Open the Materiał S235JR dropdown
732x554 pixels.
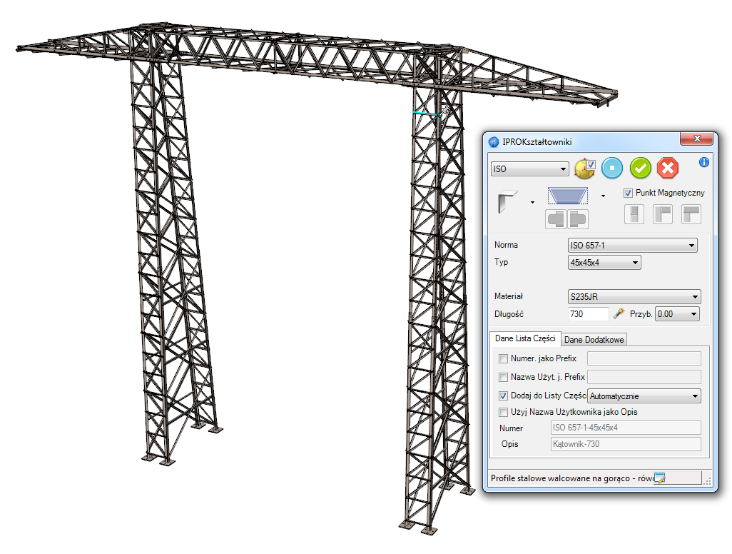(633, 297)
